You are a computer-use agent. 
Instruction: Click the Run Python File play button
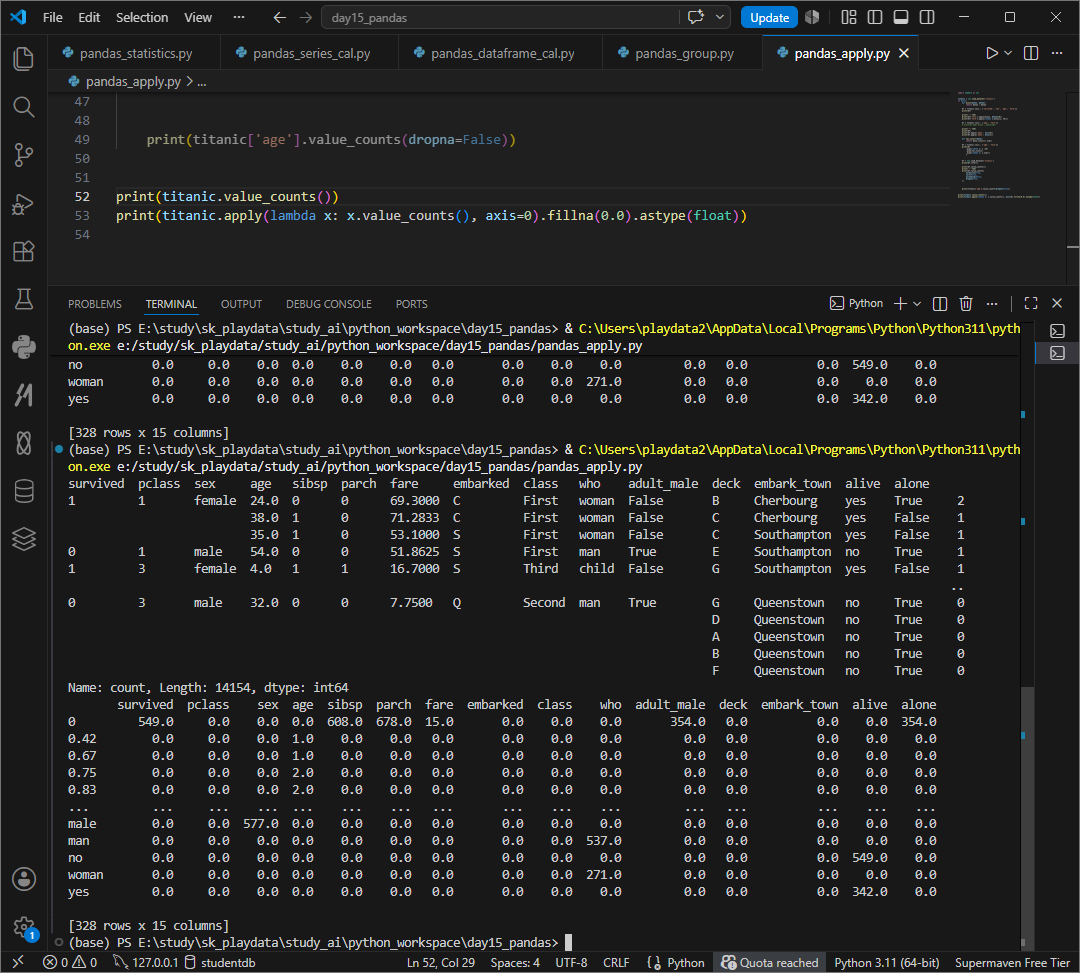pos(991,53)
